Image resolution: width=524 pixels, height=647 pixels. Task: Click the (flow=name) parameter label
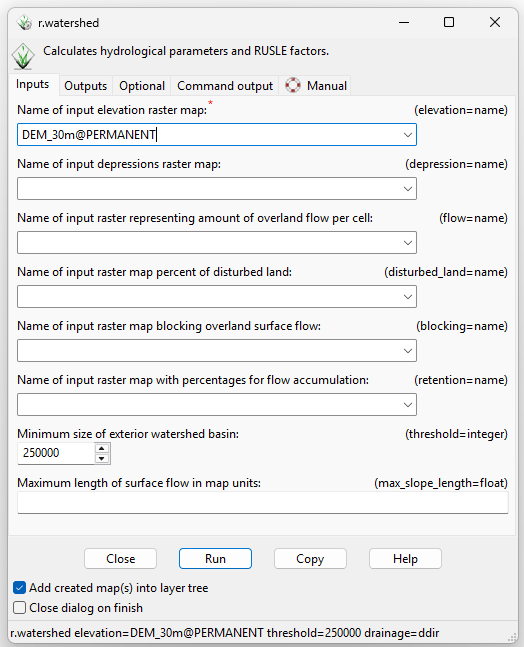tap(473, 218)
